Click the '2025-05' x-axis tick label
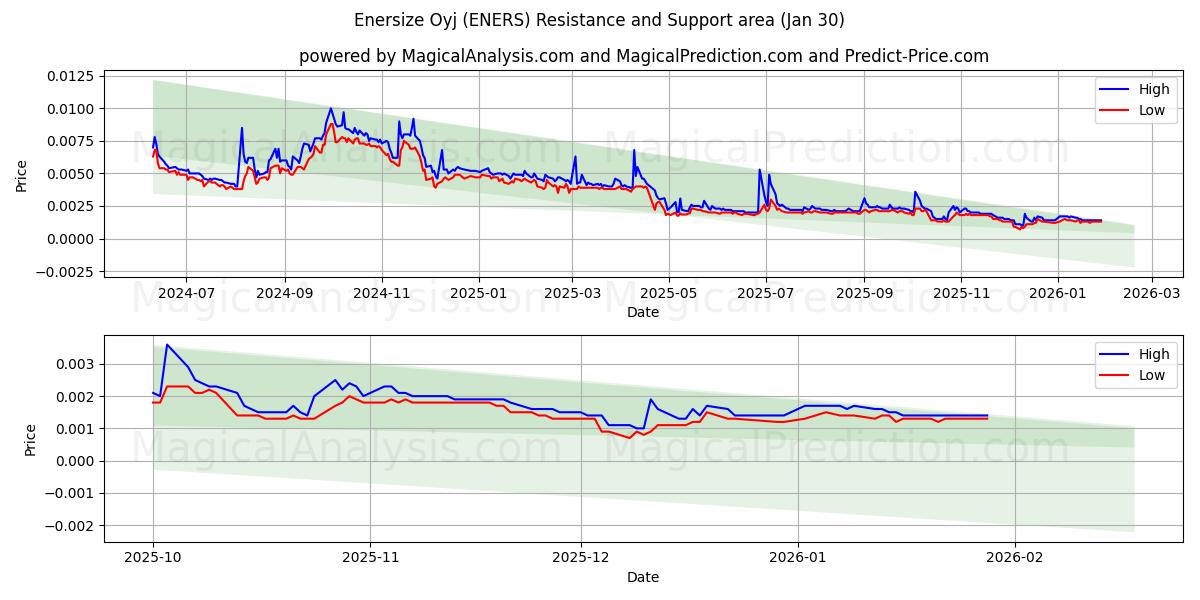The image size is (1200, 600). coord(669,294)
